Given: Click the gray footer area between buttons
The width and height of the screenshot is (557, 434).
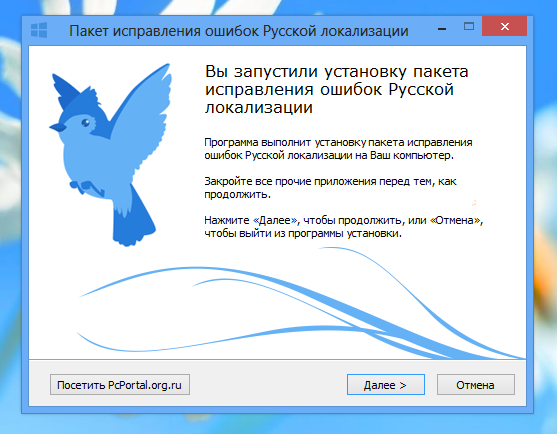Looking at the screenshot, I should pyautogui.click(x=268, y=385).
